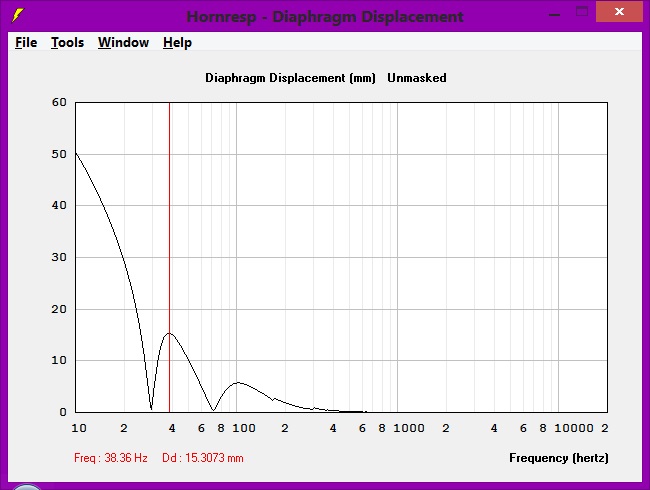This screenshot has height=490, width=650.
Task: Click the X-axis label 1000
Action: 409,428
